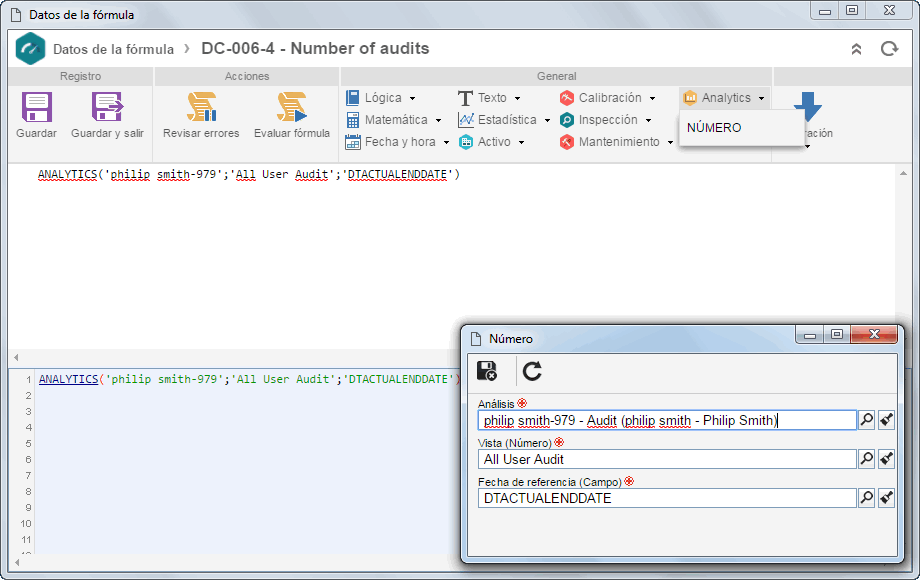Viewport: 920px width, 580px height.
Task: Click the Texto T icon
Action: coord(465,98)
